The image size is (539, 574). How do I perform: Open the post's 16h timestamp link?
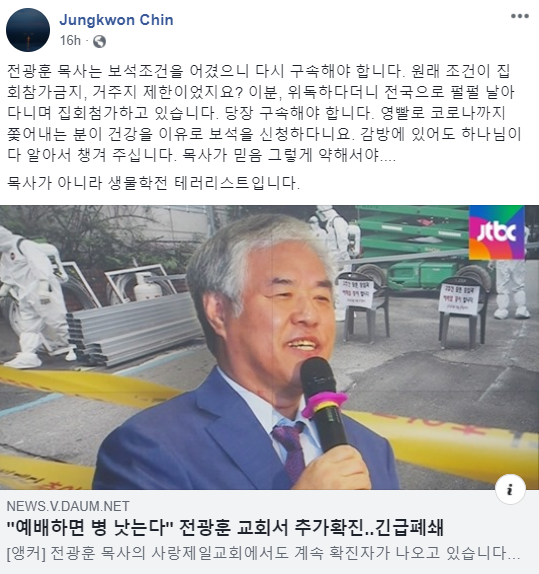(70, 41)
